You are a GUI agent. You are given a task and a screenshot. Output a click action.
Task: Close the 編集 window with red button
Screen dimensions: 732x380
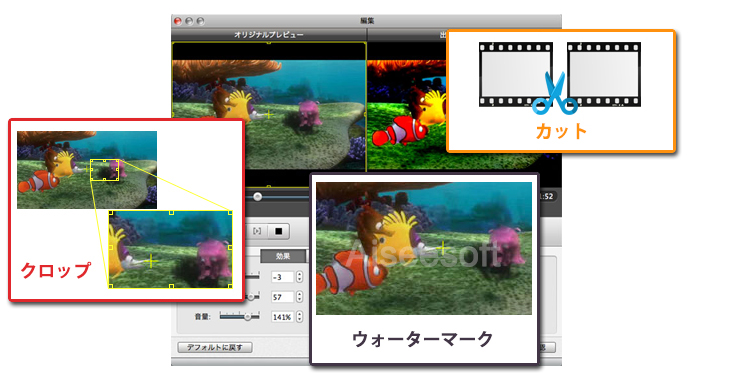(178, 21)
